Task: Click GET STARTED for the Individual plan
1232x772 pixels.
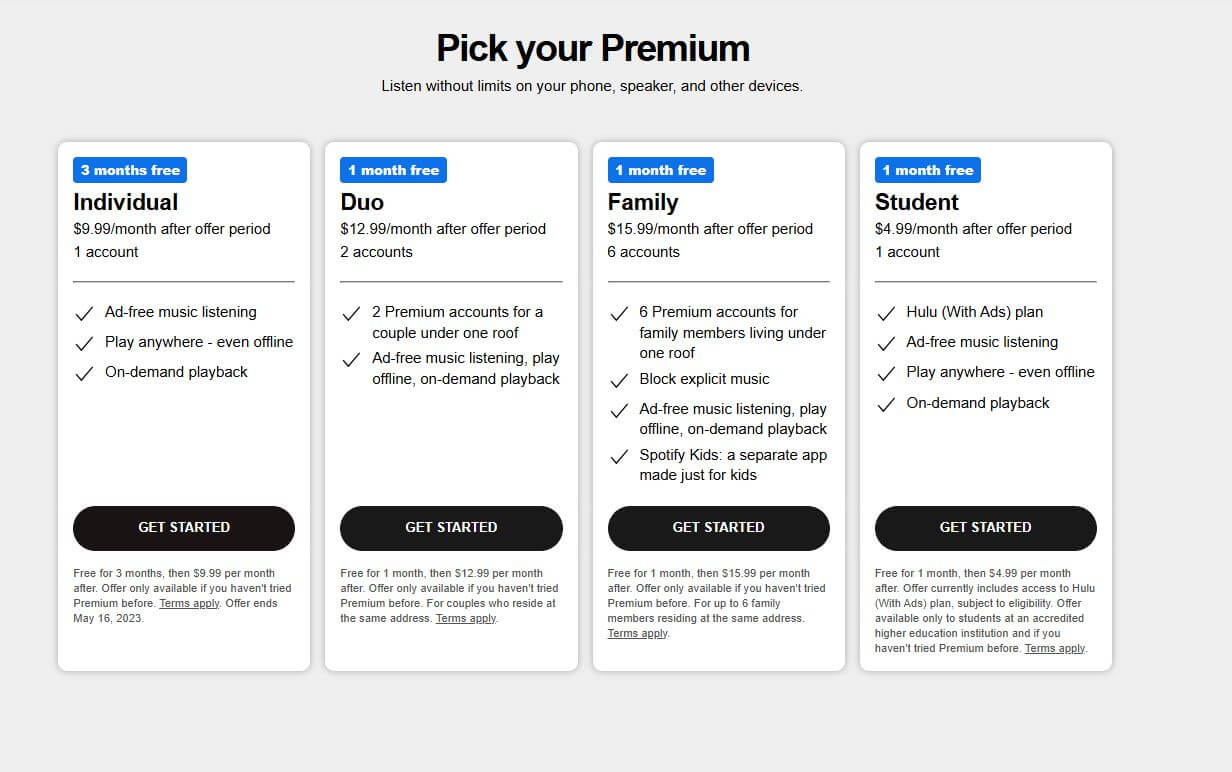Action: click(183, 527)
